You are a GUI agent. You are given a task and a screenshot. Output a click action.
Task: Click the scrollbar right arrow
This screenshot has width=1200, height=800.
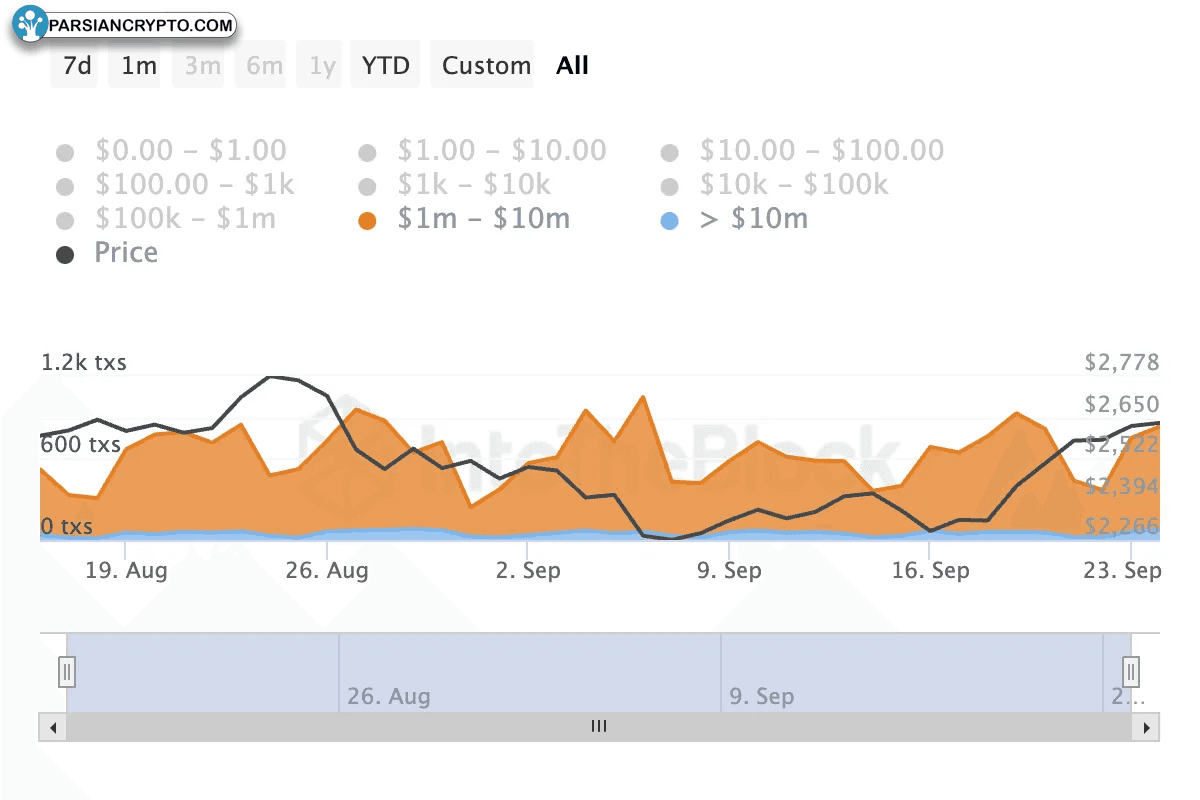click(x=1147, y=727)
